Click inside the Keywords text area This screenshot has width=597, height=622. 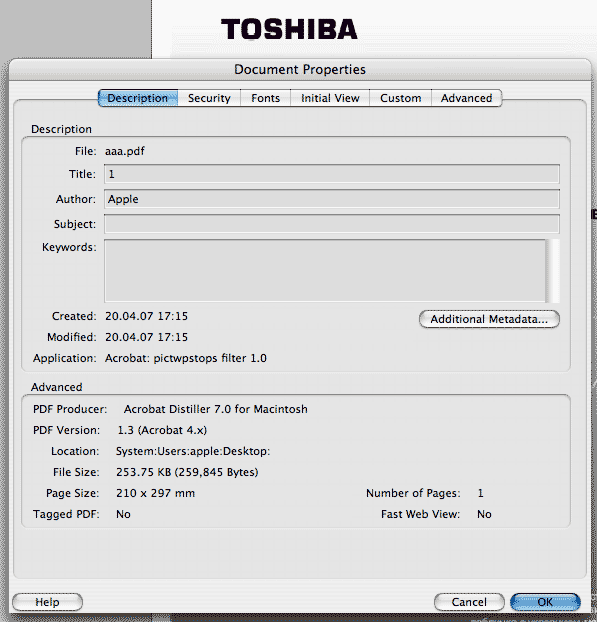(x=325, y=271)
